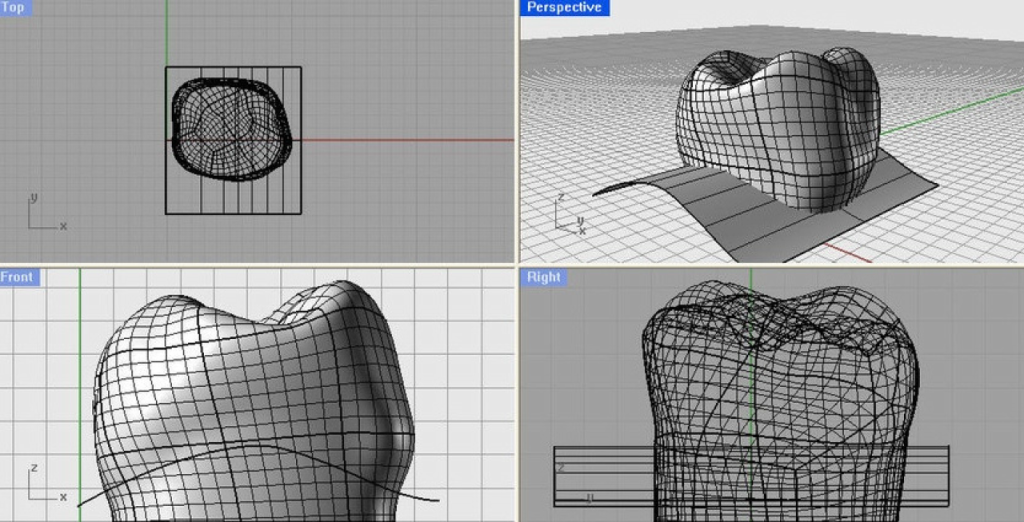Click the green Y axis line in Top viewport

coord(167,35)
